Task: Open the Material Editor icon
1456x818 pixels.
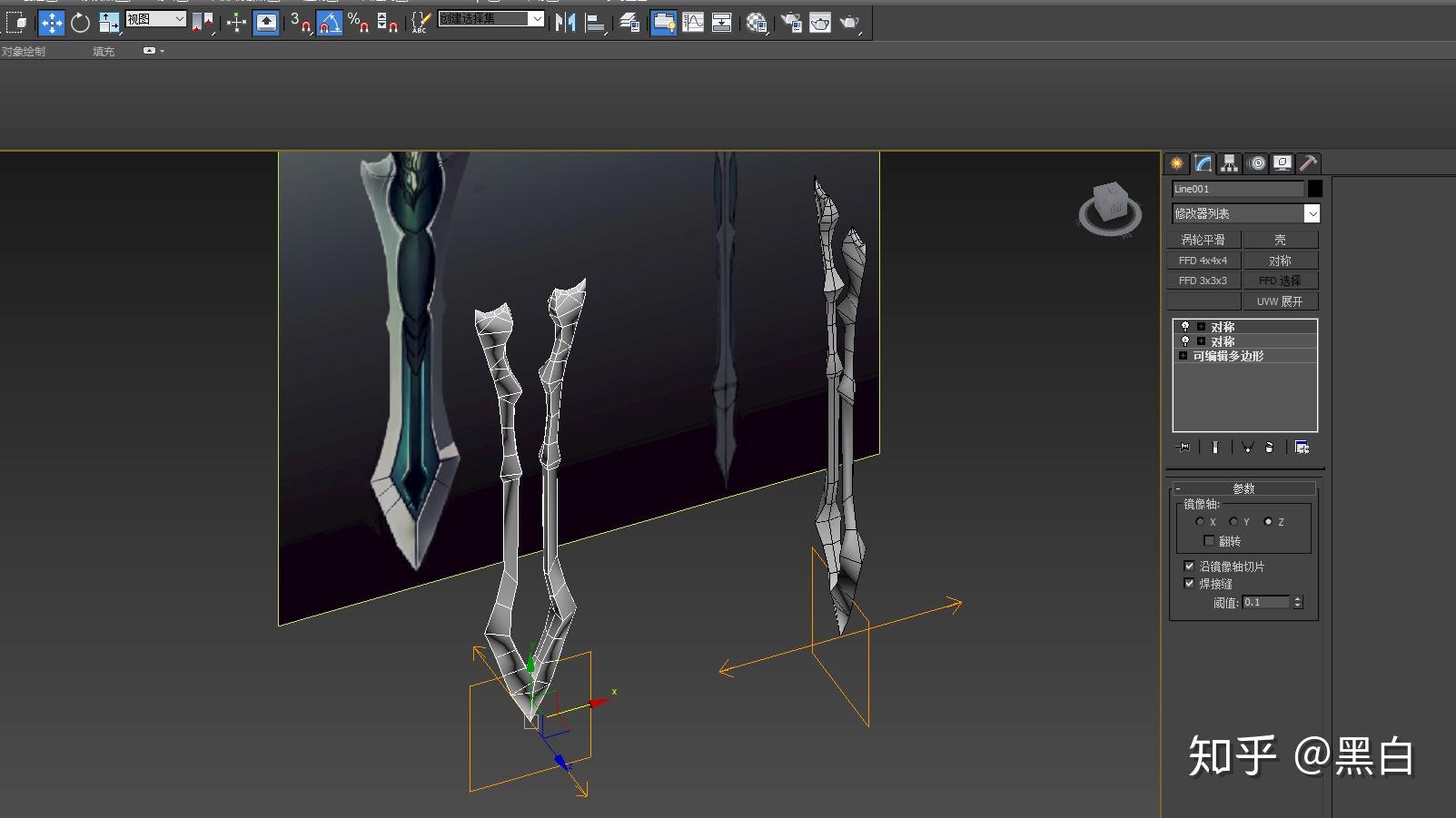Action: click(x=757, y=22)
